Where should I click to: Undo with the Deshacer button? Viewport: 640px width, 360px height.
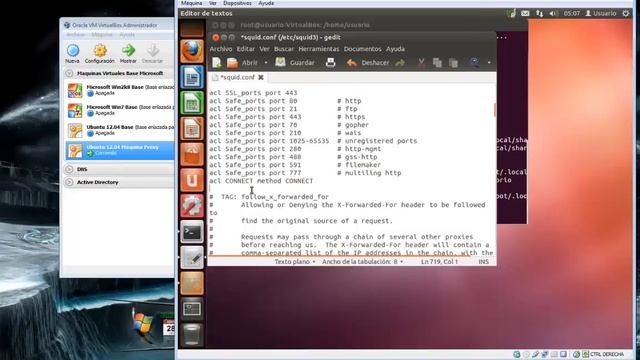(x=368, y=63)
